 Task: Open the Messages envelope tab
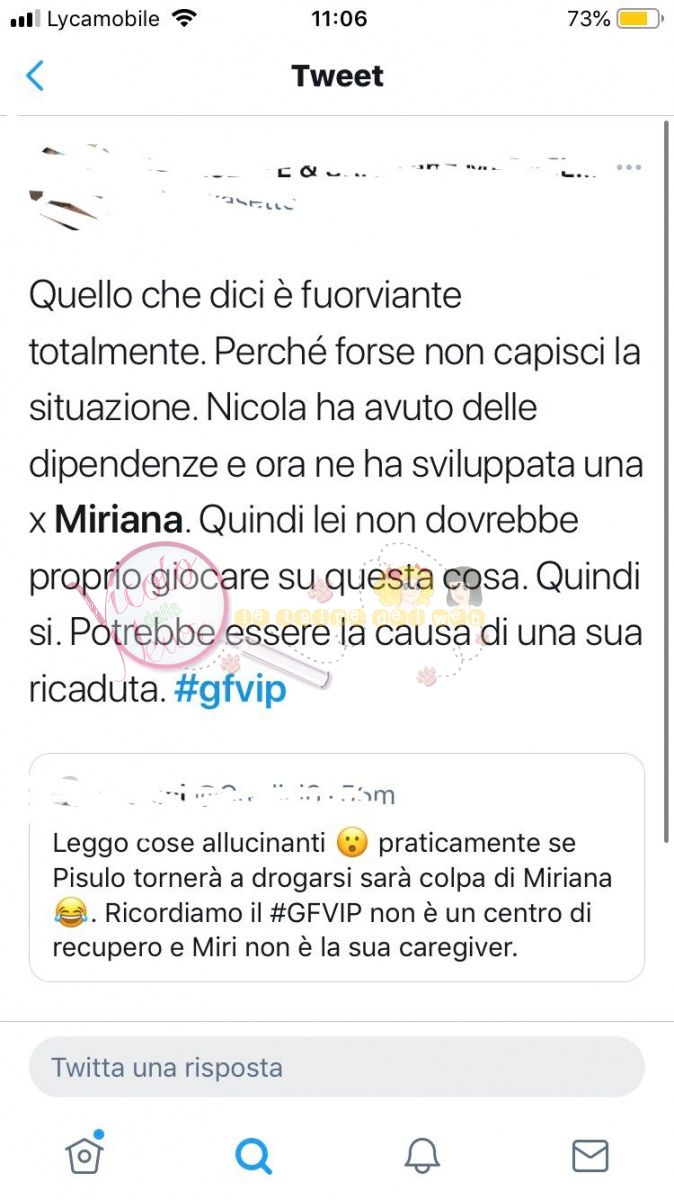click(590, 1156)
